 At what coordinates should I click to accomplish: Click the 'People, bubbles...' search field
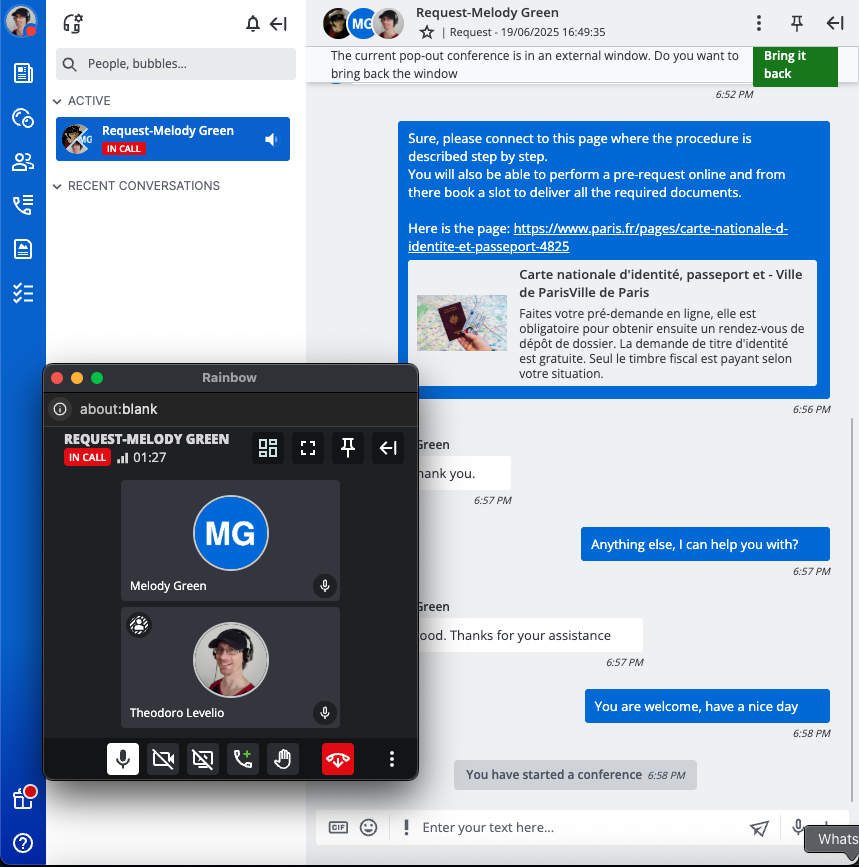(x=176, y=64)
